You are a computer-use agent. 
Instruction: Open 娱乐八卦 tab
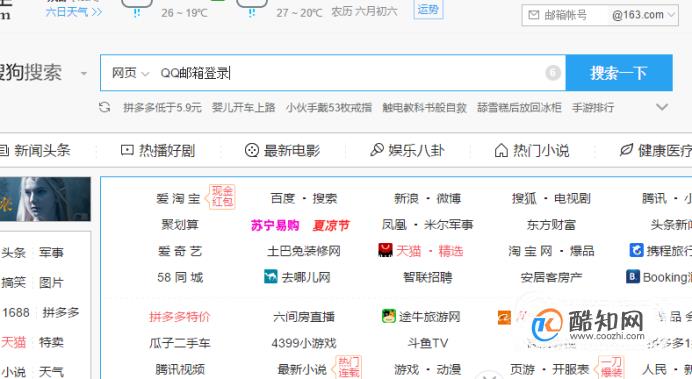pyautogui.click(x=416, y=150)
